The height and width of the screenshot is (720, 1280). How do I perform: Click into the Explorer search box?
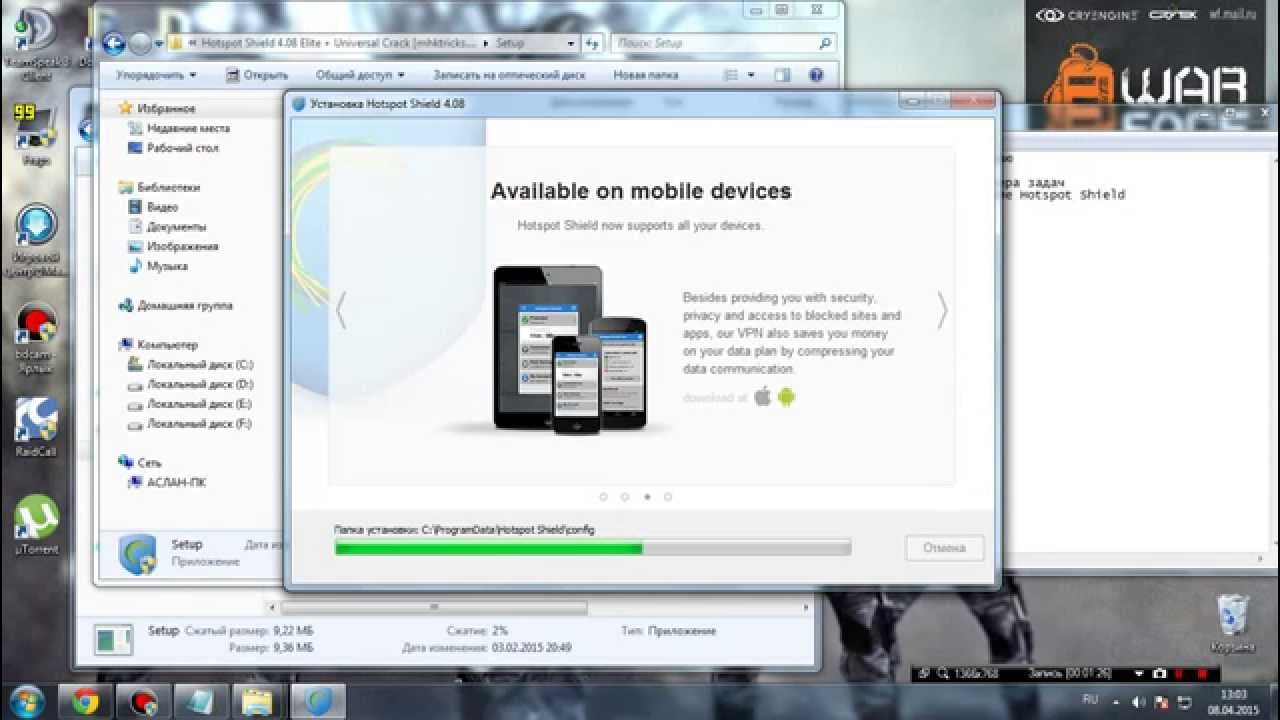[x=722, y=44]
